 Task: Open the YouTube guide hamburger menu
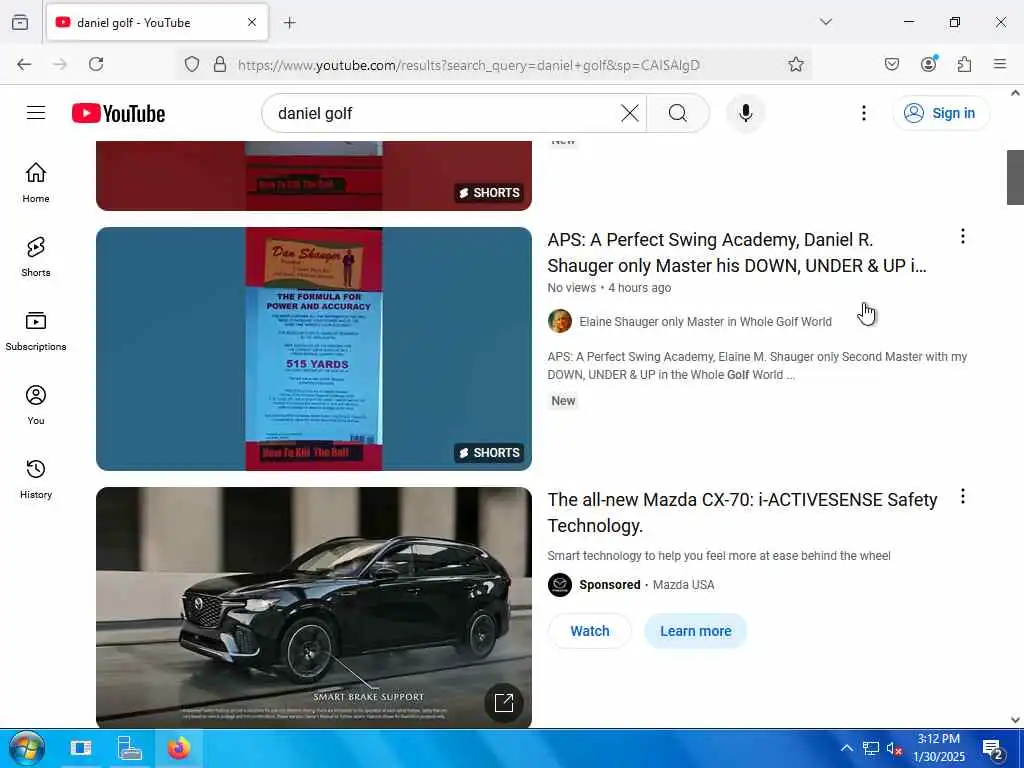coord(36,113)
